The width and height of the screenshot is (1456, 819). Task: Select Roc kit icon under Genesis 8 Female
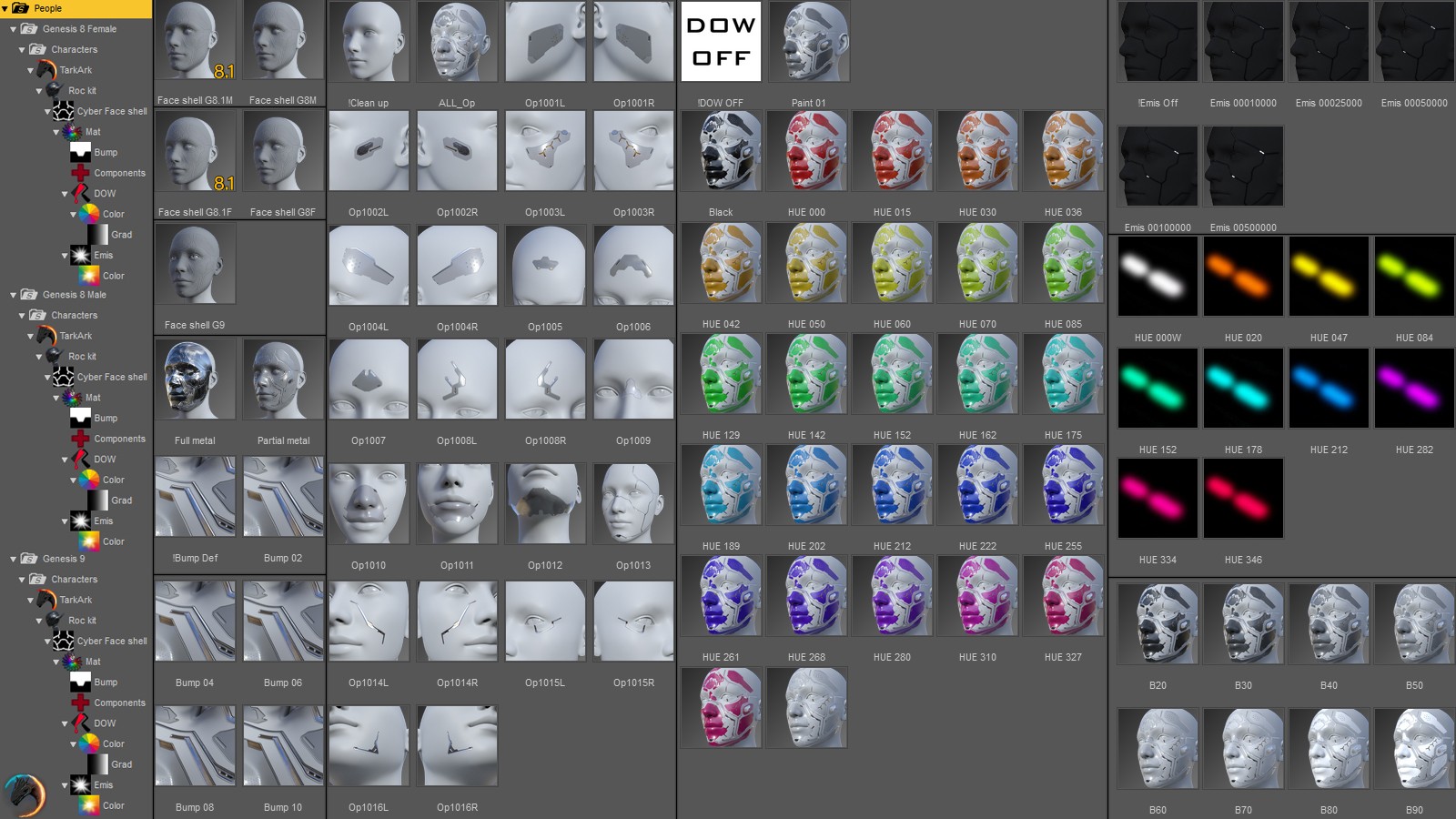(55, 91)
